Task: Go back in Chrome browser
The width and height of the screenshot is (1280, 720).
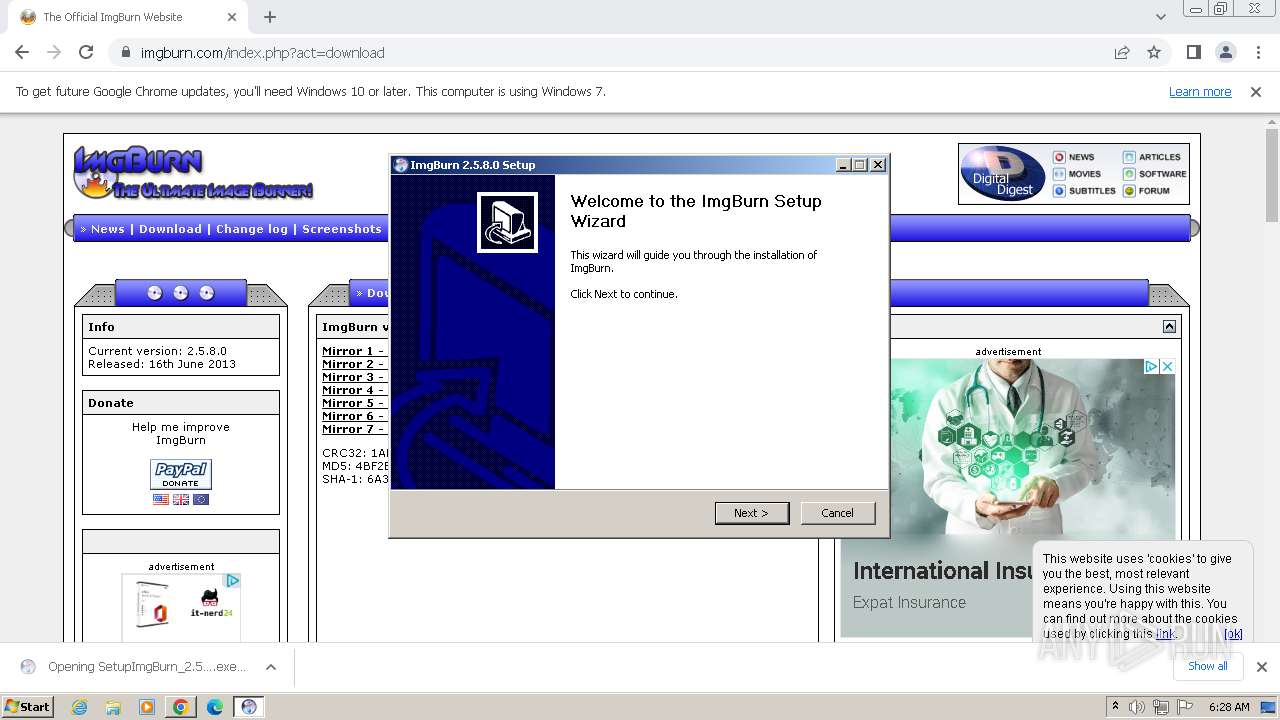Action: pyautogui.click(x=22, y=53)
